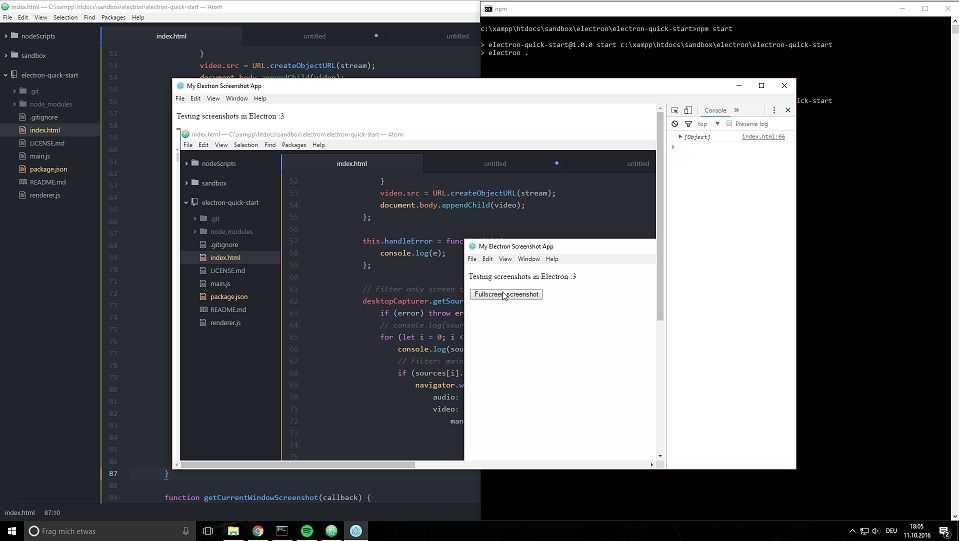Enable the Preserve log checkbox

tap(729, 124)
